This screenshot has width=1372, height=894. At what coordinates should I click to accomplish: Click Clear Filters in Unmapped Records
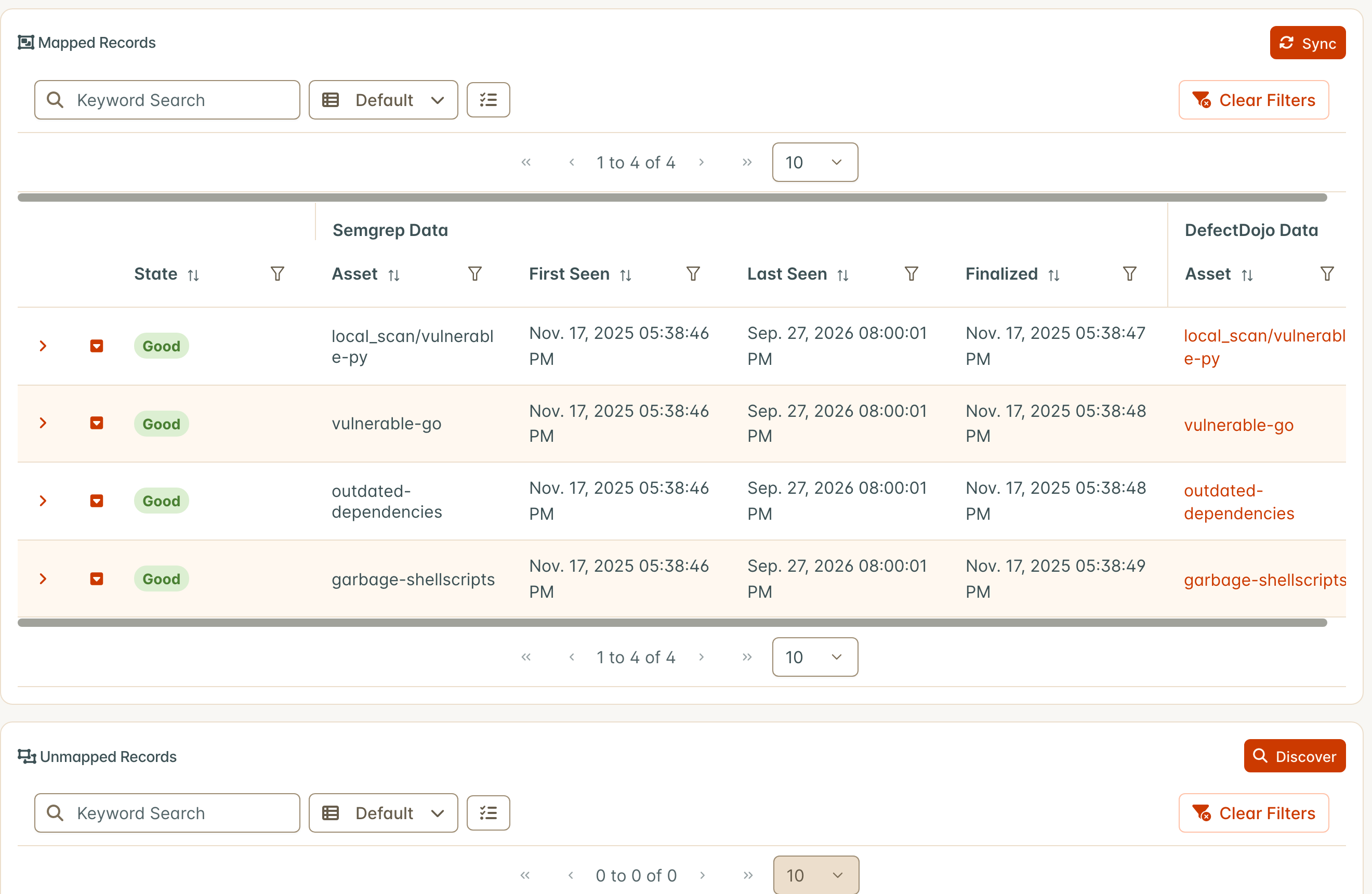[1253, 812]
